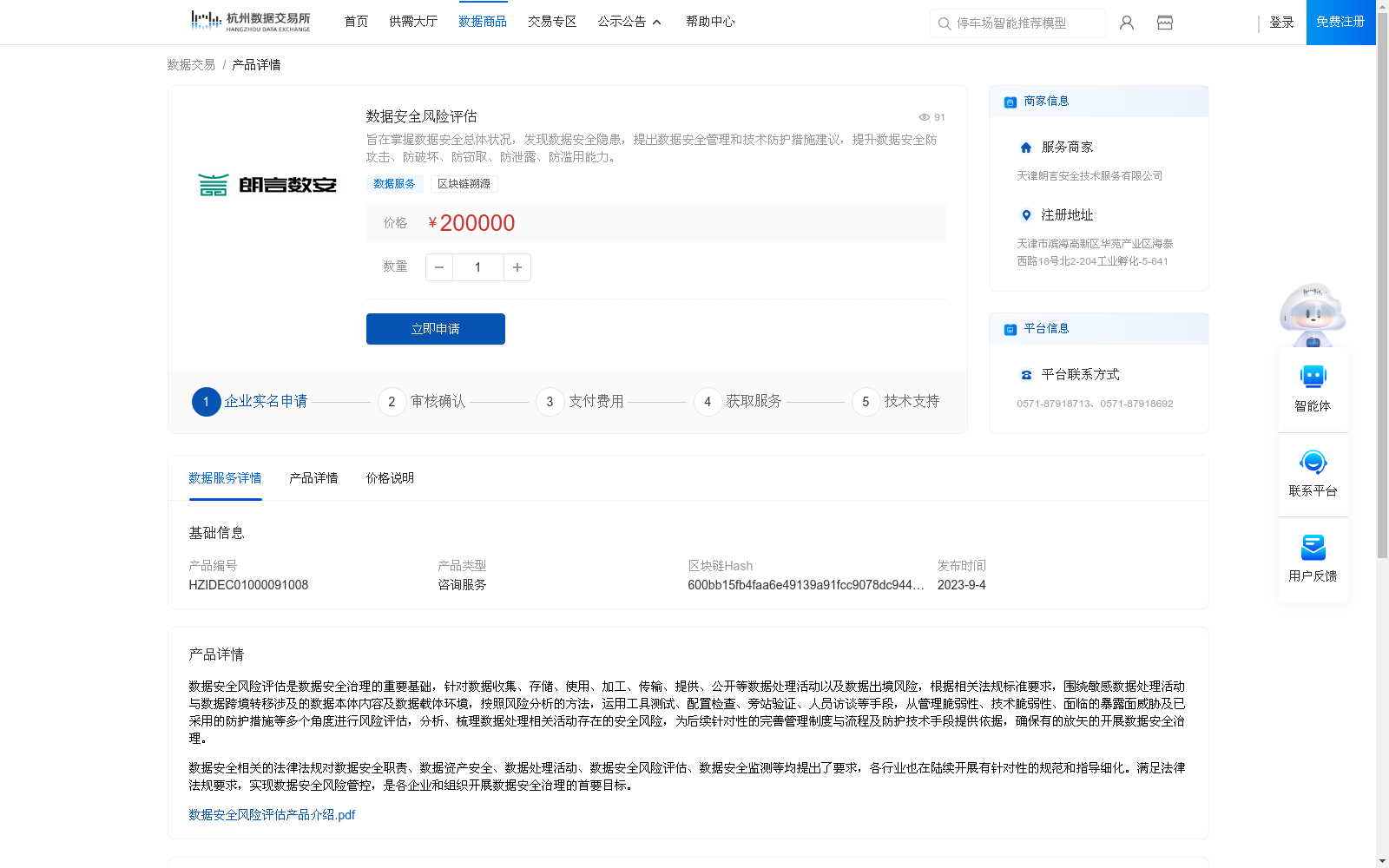Select step 3 支付费用
Image resolution: width=1389 pixels, height=868 pixels.
tap(580, 402)
